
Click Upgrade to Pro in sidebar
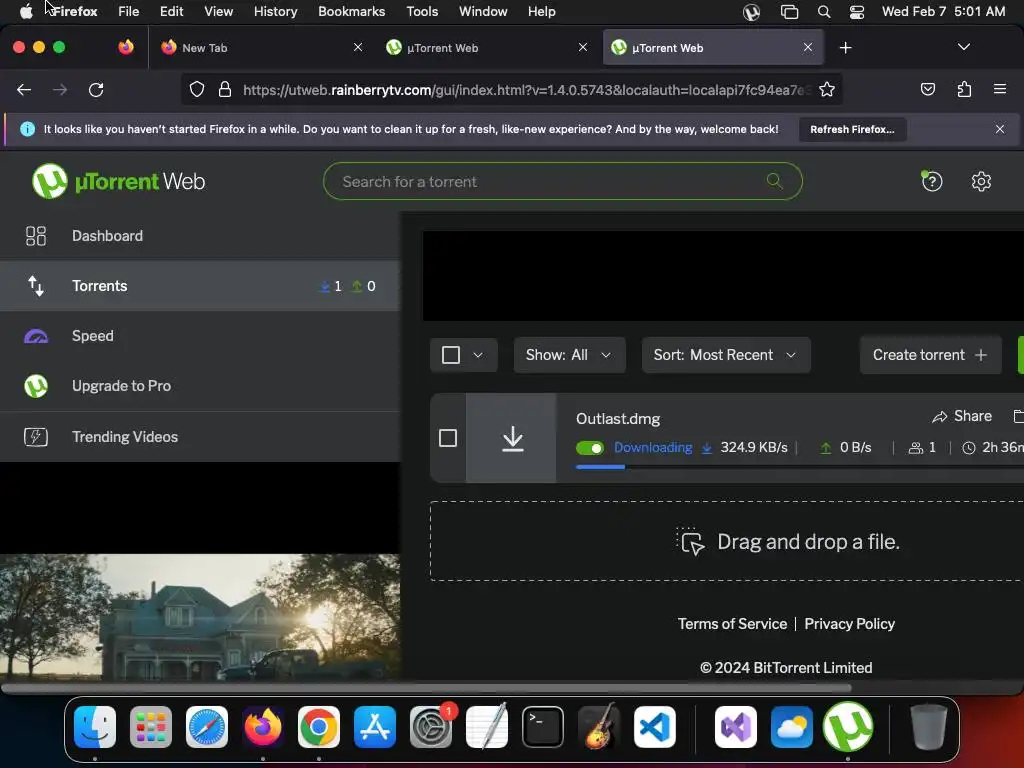point(200,386)
